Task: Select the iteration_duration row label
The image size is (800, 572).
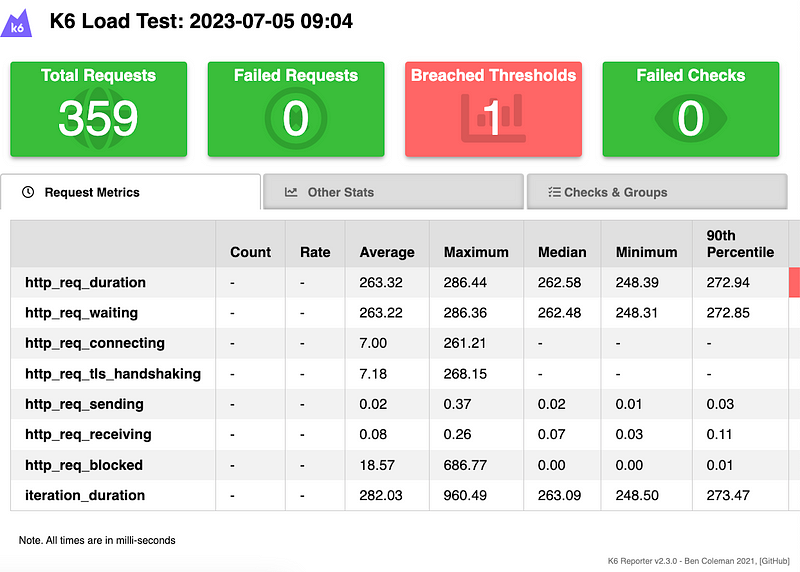Action: pyautogui.click(x=85, y=495)
